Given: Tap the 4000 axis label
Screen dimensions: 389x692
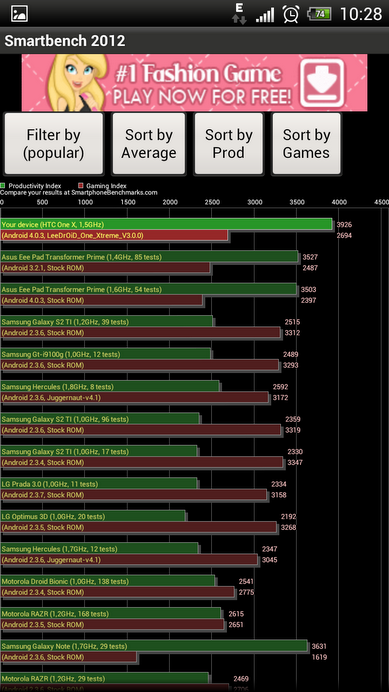Looking at the screenshot, I should tap(339, 202).
